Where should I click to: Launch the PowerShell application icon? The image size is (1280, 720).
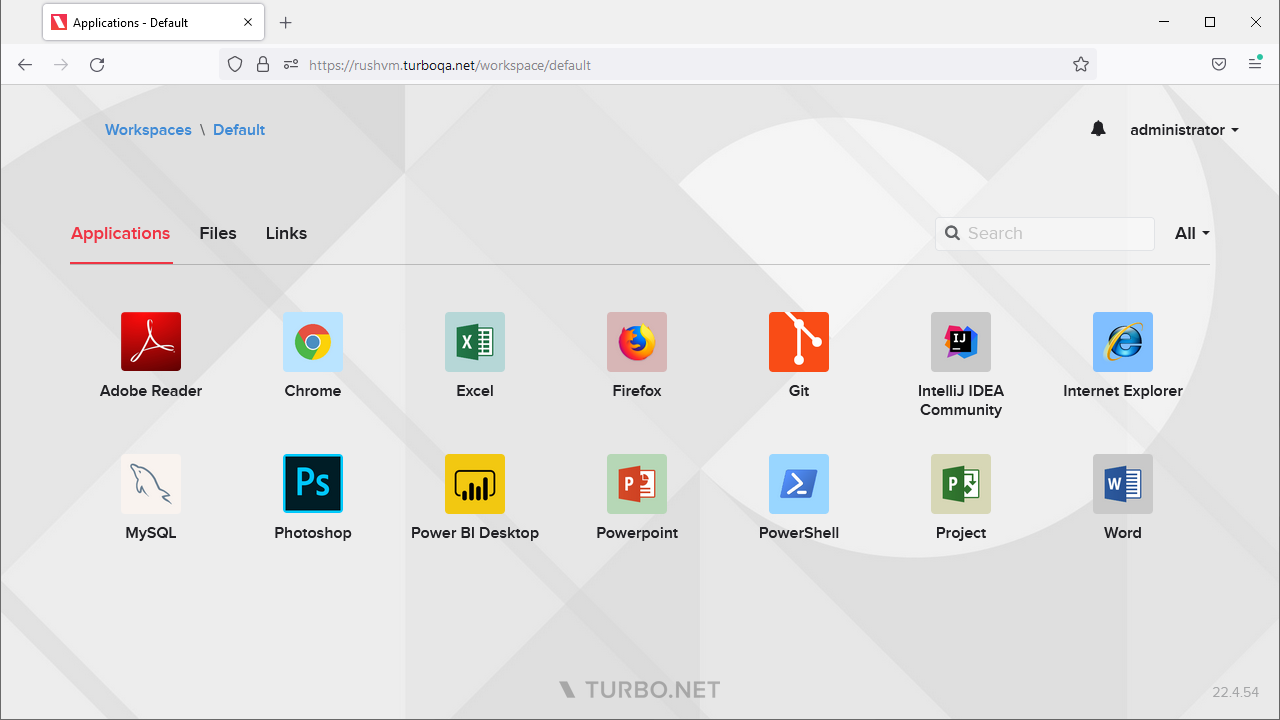point(799,484)
